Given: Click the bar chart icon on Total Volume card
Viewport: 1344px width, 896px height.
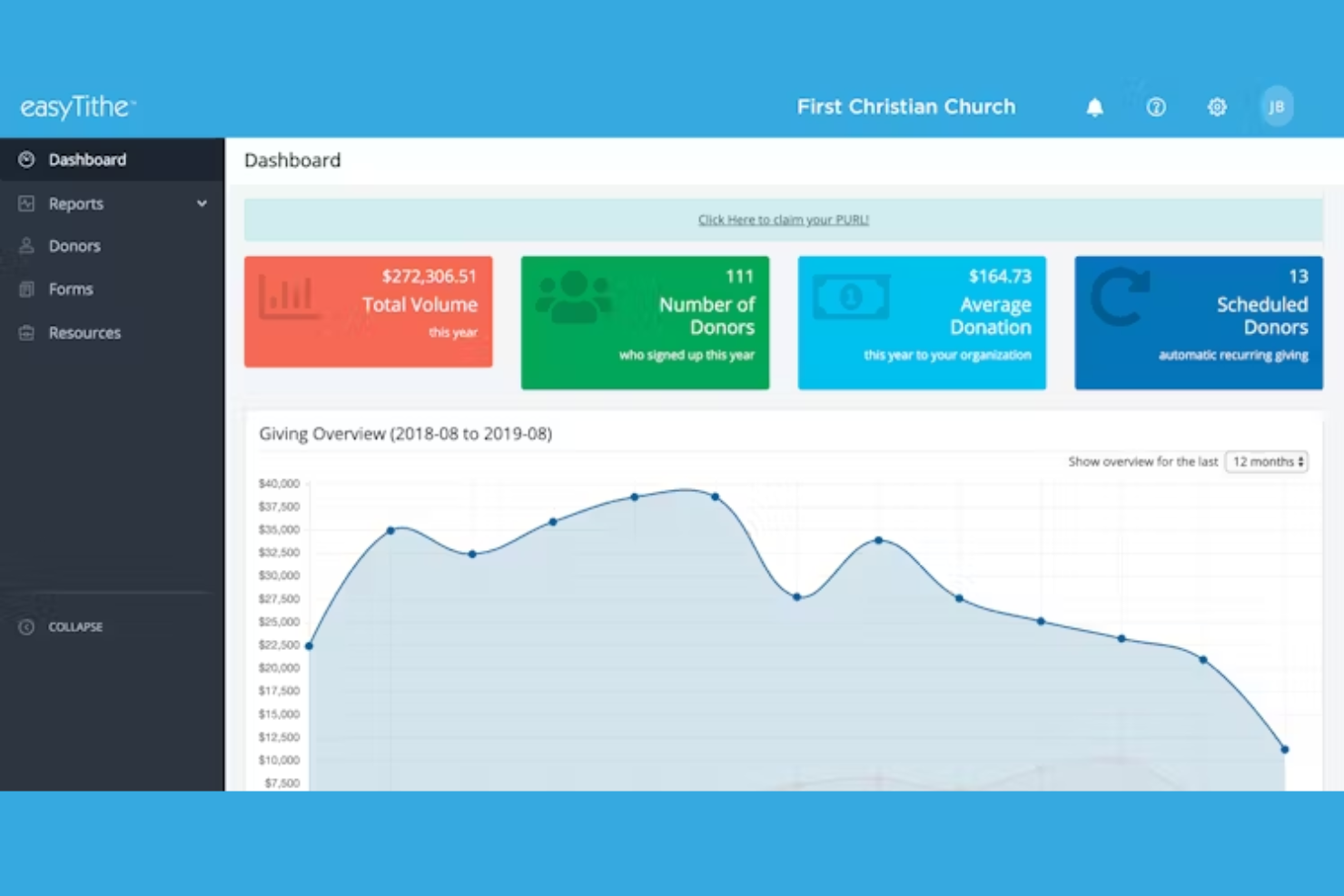Looking at the screenshot, I should click(x=288, y=296).
